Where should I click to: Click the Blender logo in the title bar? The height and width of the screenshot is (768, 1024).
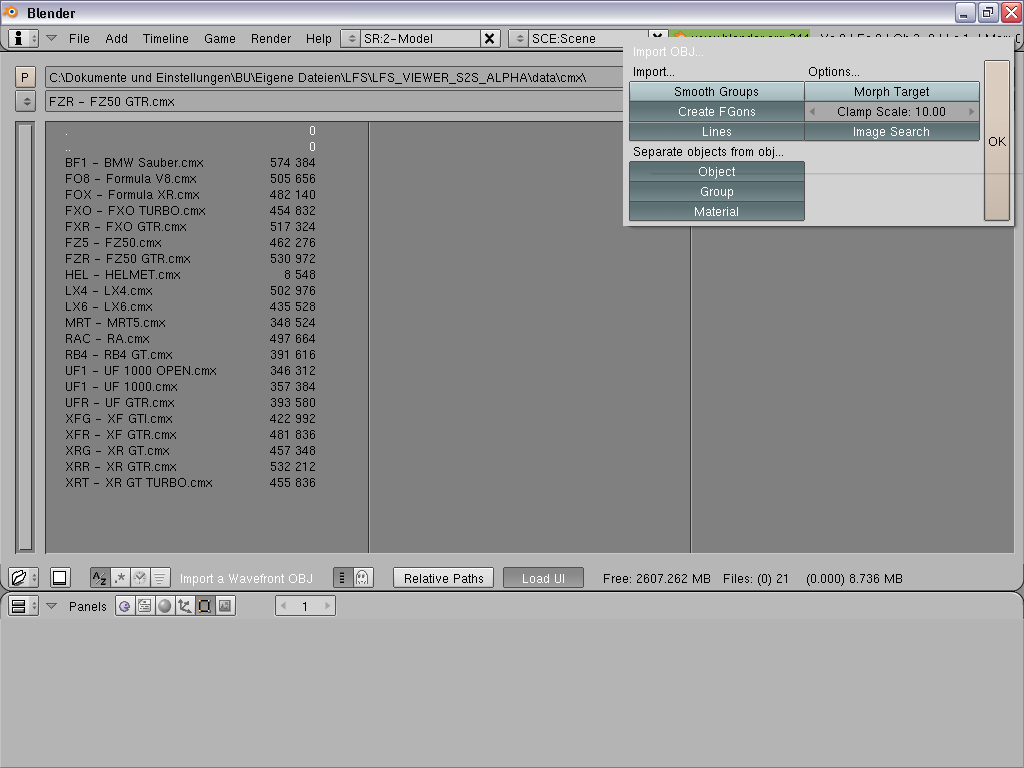10,12
